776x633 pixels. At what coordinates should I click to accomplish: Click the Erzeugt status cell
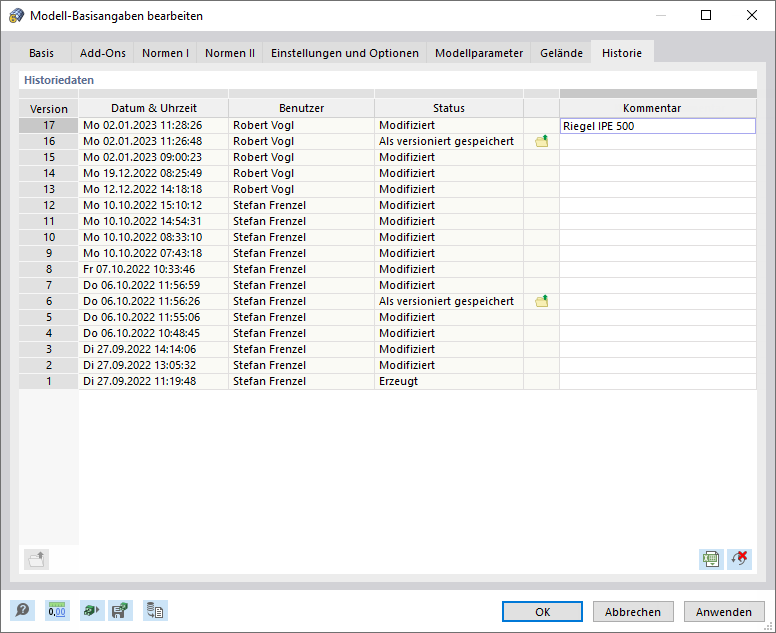(449, 381)
